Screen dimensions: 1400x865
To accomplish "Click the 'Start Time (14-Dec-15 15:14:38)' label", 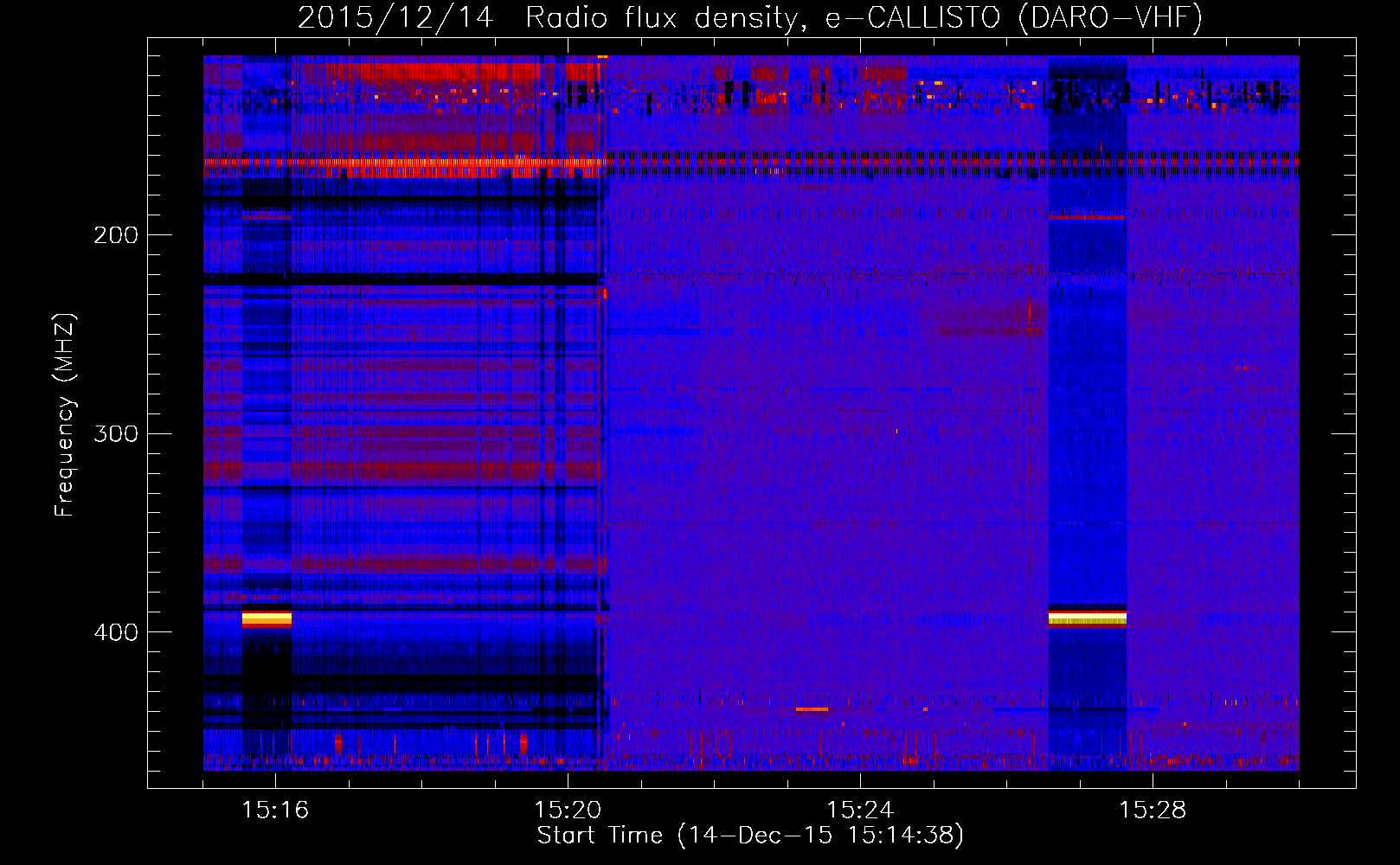I will point(750,836).
